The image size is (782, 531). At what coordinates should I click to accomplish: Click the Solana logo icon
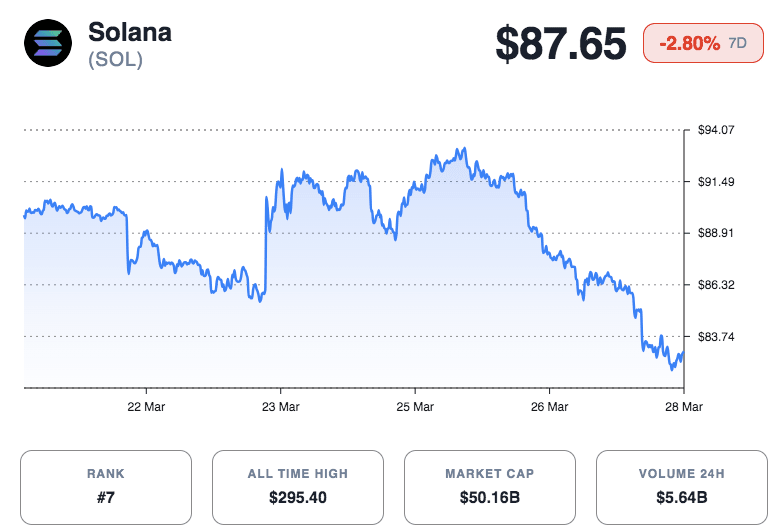click(49, 44)
